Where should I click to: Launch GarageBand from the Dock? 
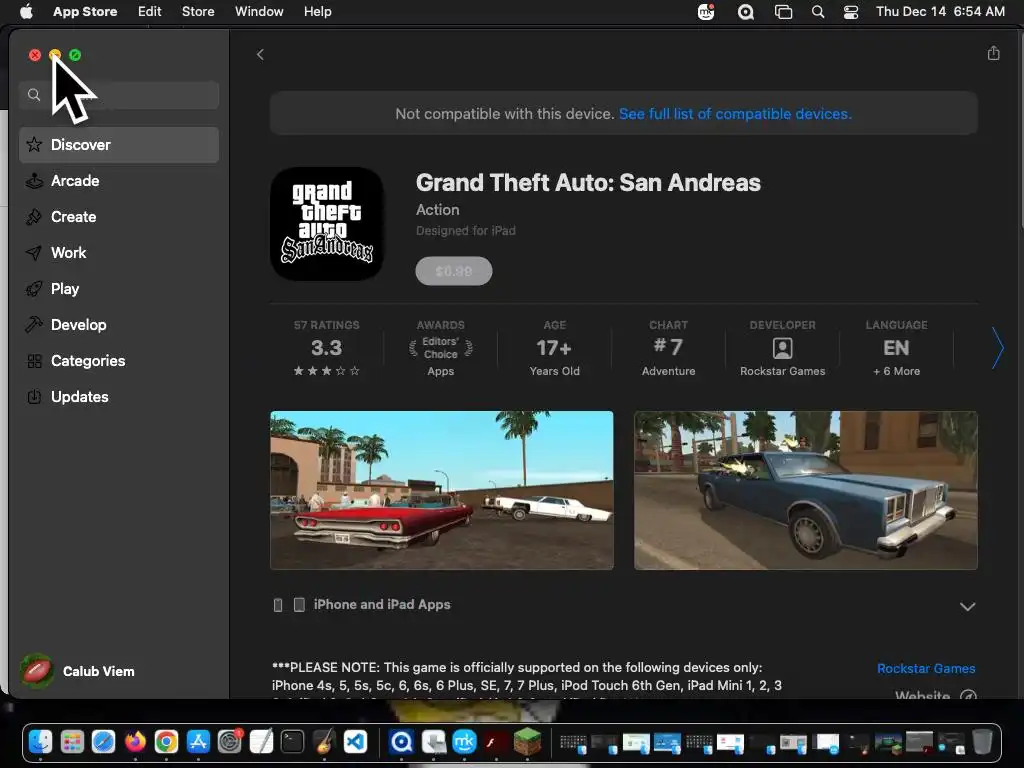click(x=323, y=742)
